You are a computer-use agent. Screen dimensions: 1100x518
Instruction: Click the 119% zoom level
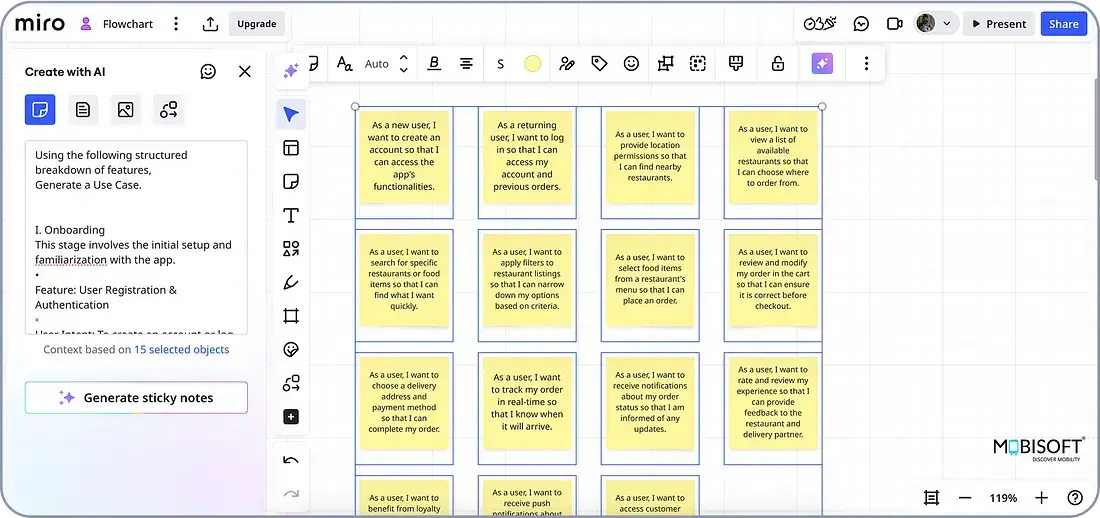(x=1003, y=498)
